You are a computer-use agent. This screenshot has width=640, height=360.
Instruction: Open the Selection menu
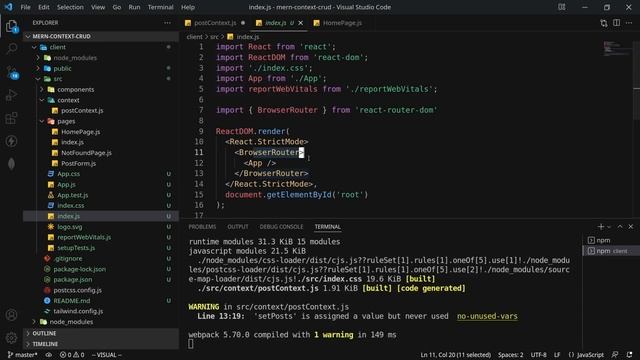point(70,7)
